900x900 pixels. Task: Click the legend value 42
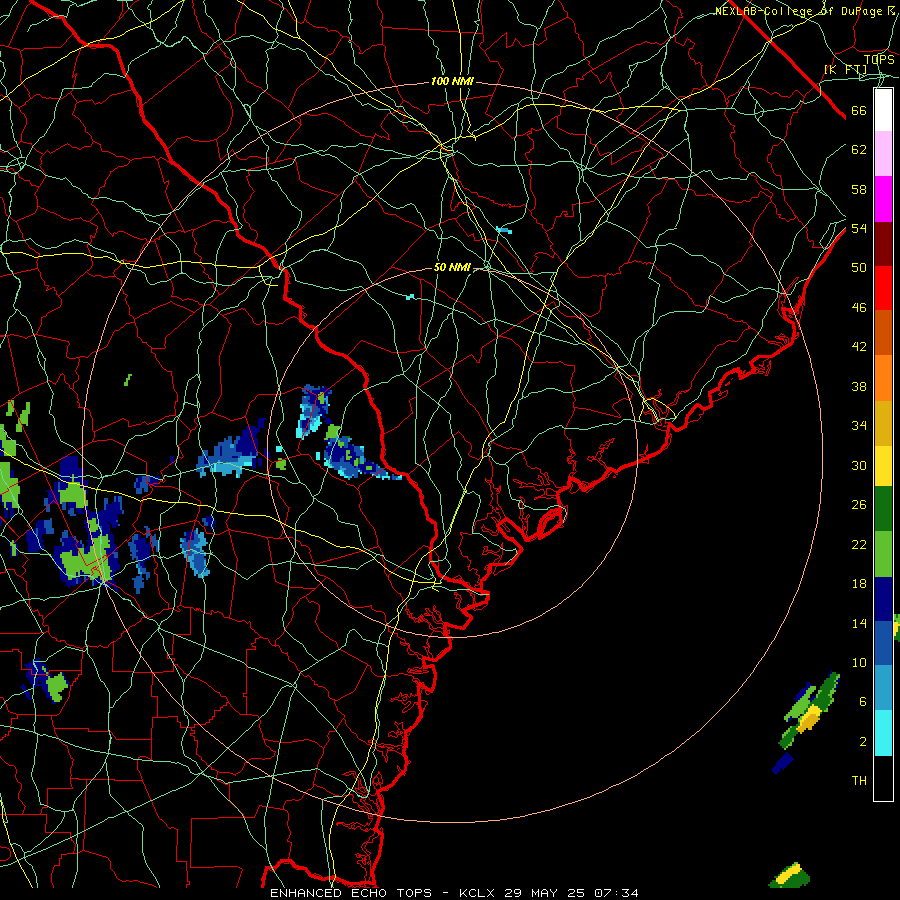(x=859, y=347)
